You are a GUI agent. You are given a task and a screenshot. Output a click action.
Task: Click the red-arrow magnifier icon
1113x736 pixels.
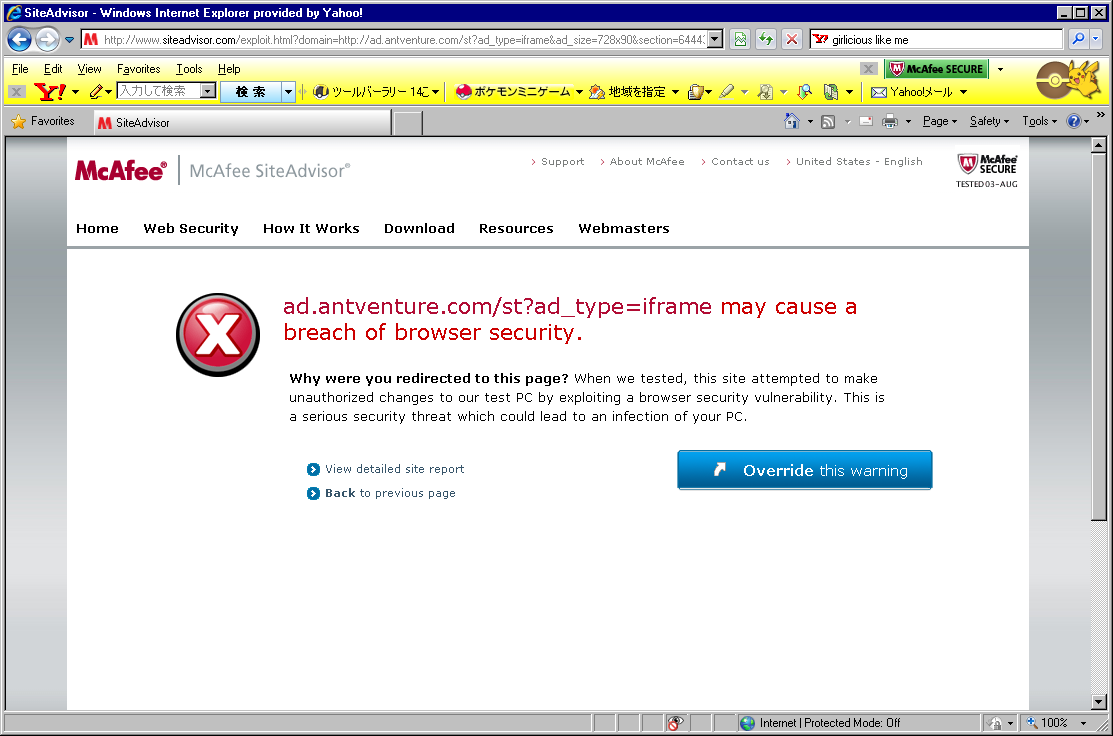point(804,92)
